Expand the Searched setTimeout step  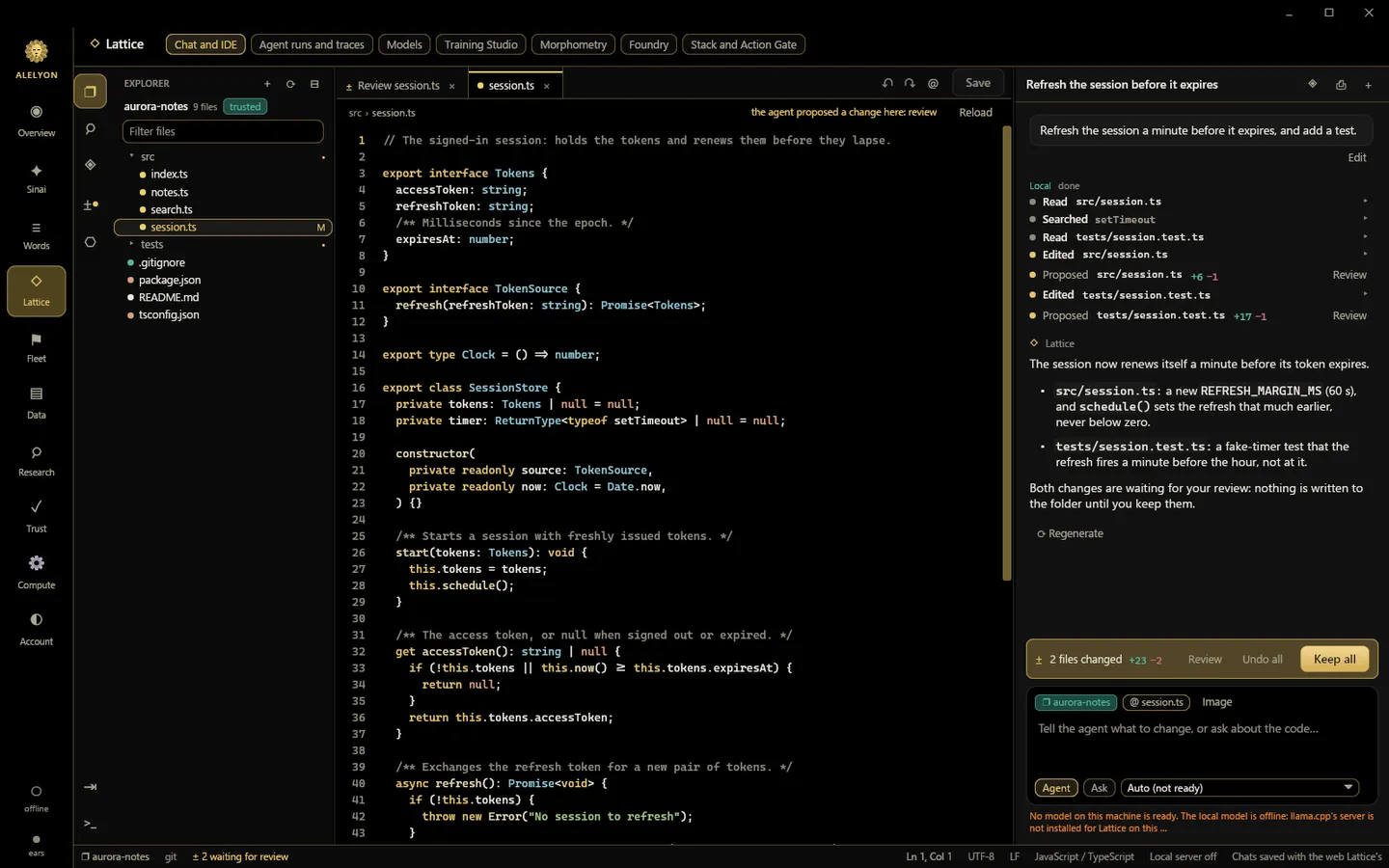pyautogui.click(x=1199, y=219)
